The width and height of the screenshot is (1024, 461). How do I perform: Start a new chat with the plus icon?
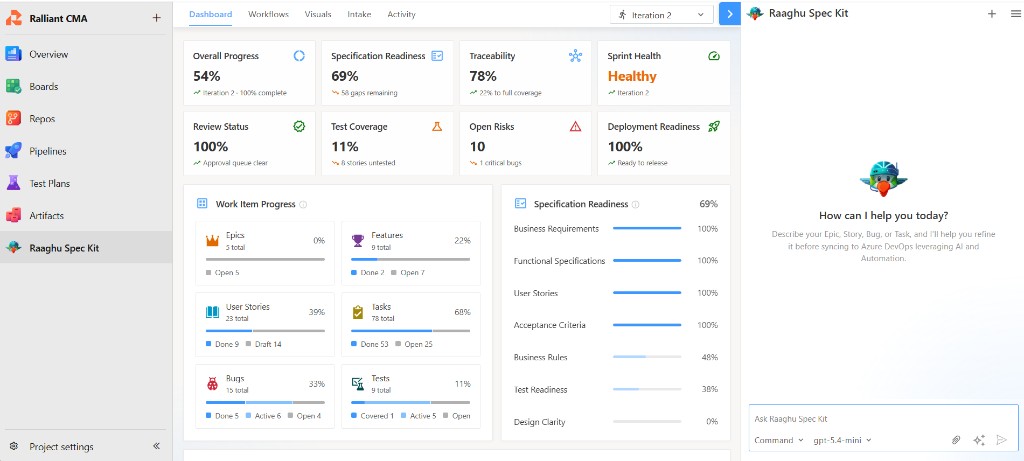pyautogui.click(x=992, y=13)
